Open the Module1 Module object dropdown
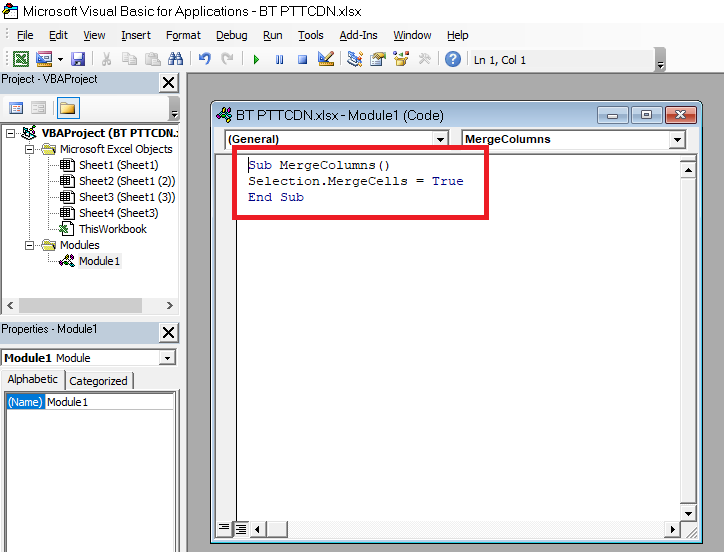The width and height of the screenshot is (724, 552). 168,358
